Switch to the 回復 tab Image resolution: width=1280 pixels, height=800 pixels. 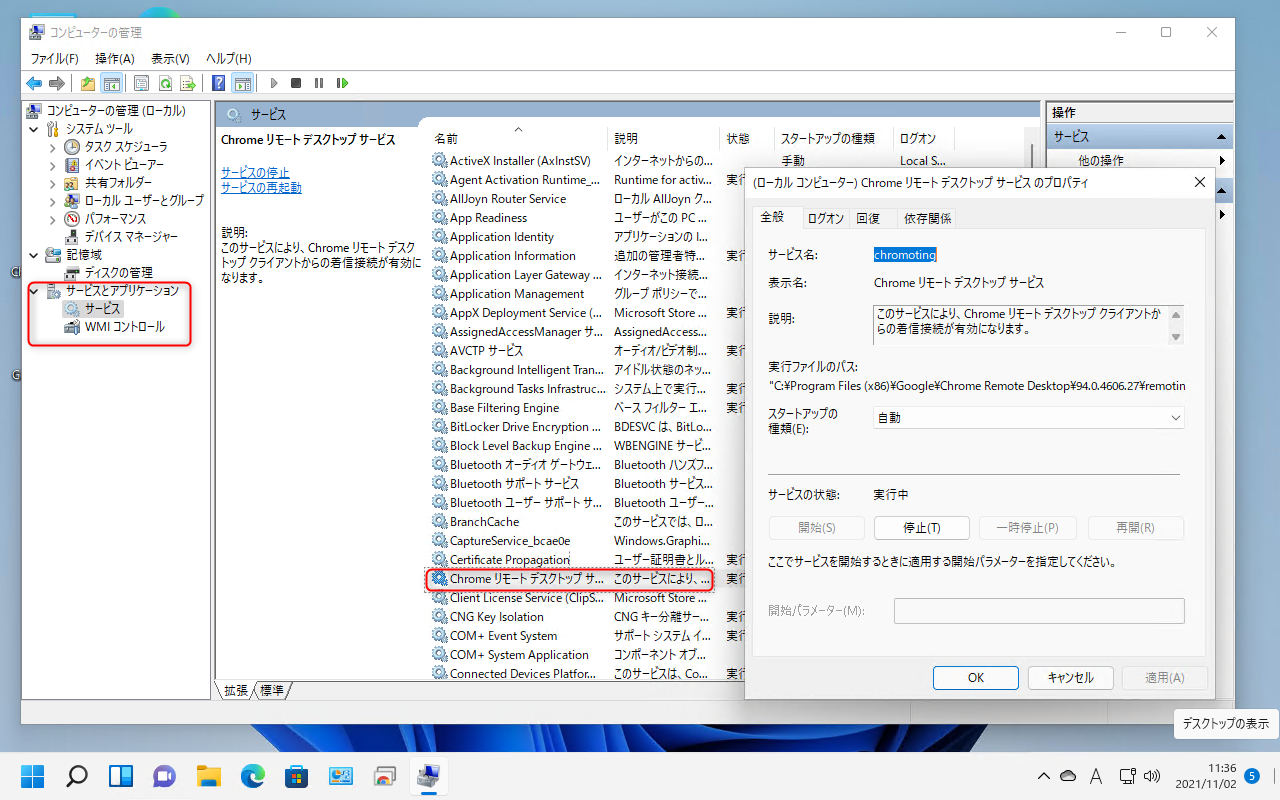[x=868, y=218]
